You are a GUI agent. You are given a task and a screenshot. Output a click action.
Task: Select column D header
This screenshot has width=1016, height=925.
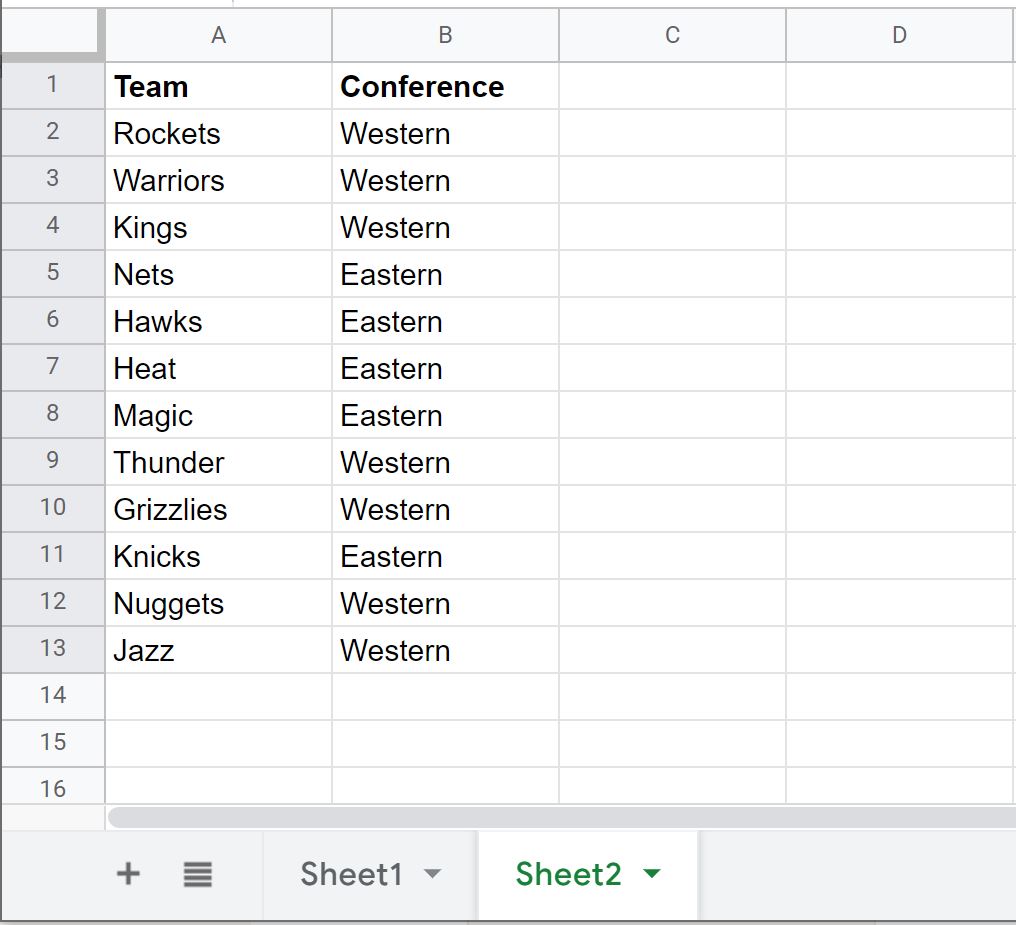901,35
